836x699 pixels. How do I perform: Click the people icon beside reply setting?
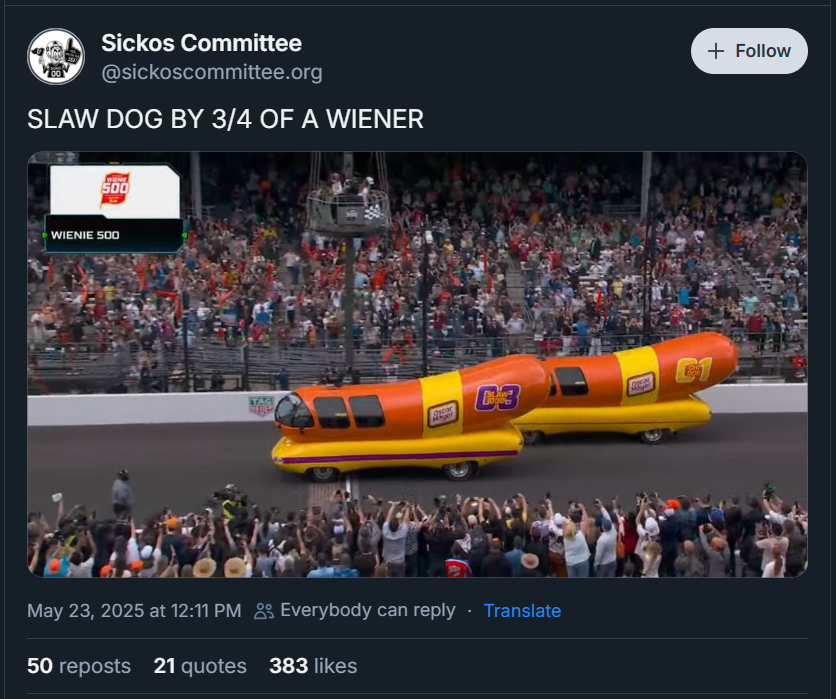tap(263, 610)
